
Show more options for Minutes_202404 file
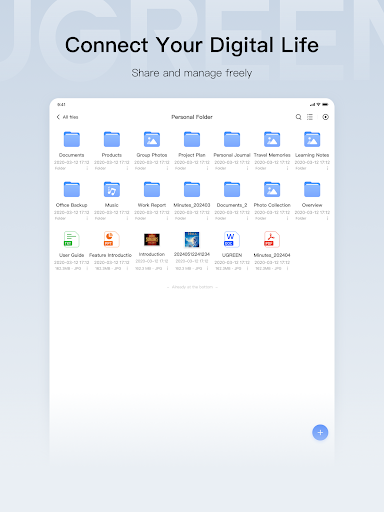point(287,268)
